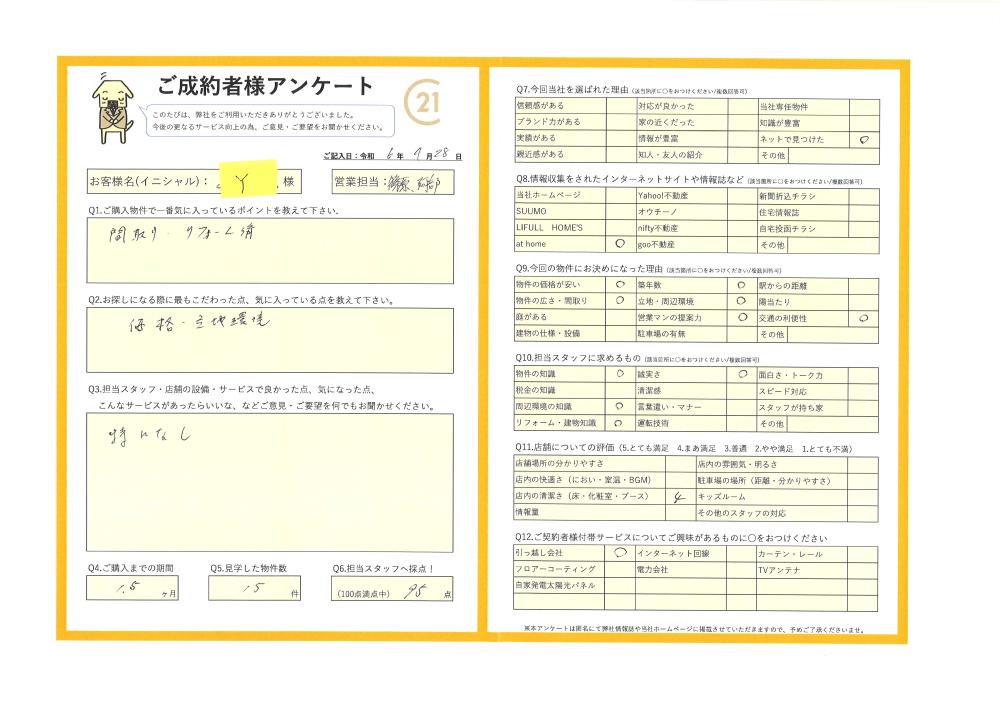Click the Q5 viewed properties count field
This screenshot has width=1000, height=707.
pyautogui.click(x=255, y=588)
